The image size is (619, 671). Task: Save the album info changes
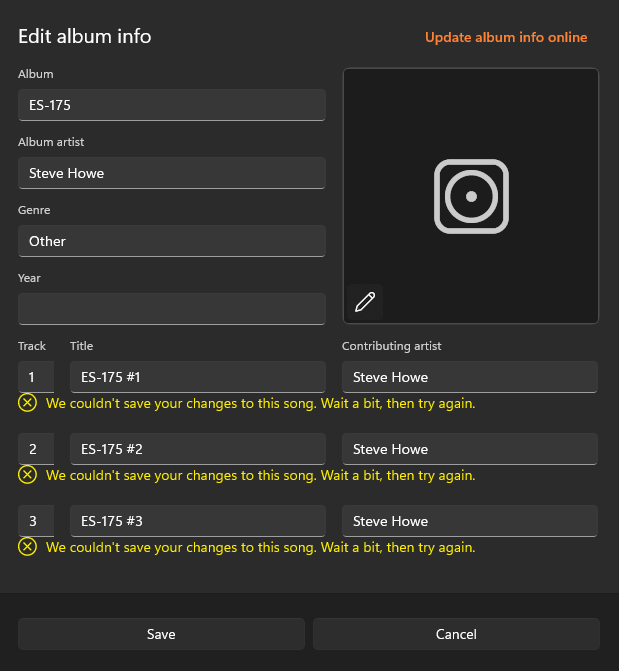[161, 634]
